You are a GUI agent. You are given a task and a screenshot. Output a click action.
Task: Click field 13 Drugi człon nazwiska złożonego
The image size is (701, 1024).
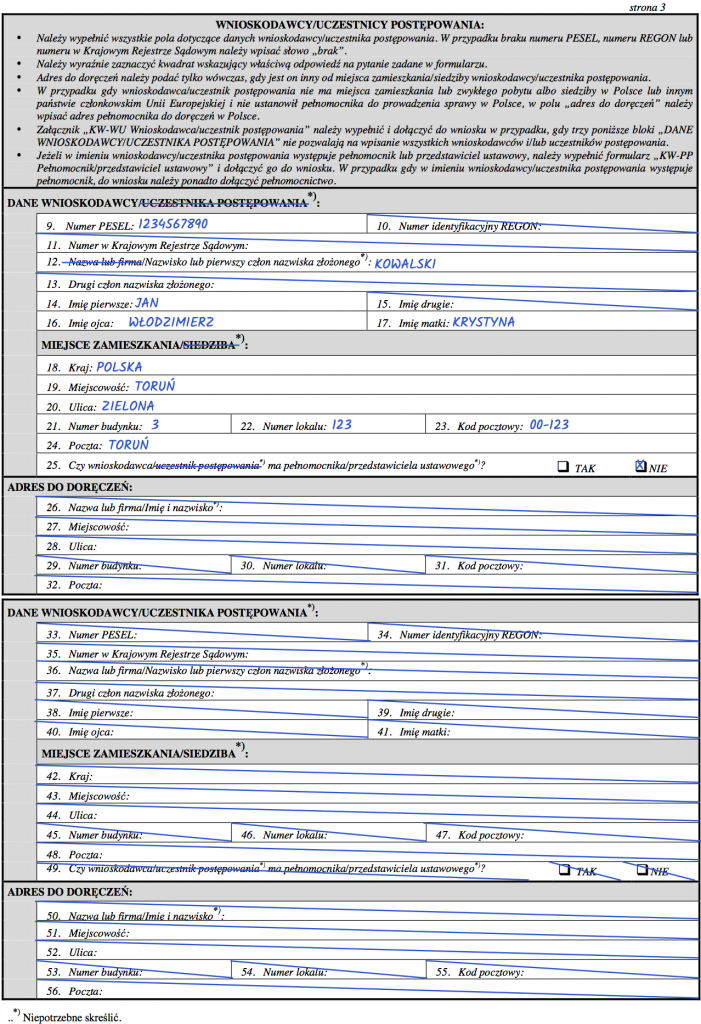(x=367, y=282)
